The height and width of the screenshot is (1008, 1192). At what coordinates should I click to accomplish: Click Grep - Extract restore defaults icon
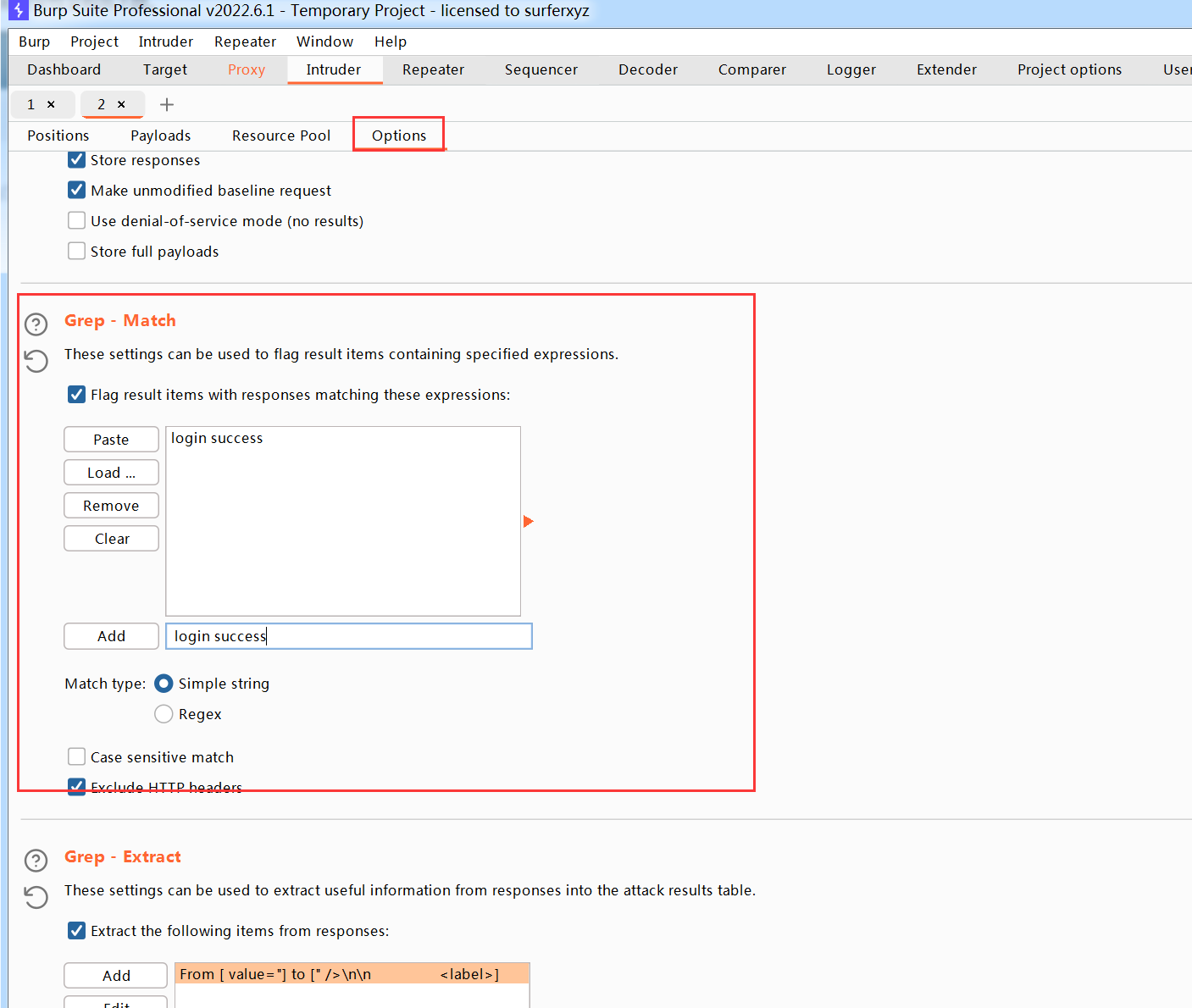[x=36, y=896]
